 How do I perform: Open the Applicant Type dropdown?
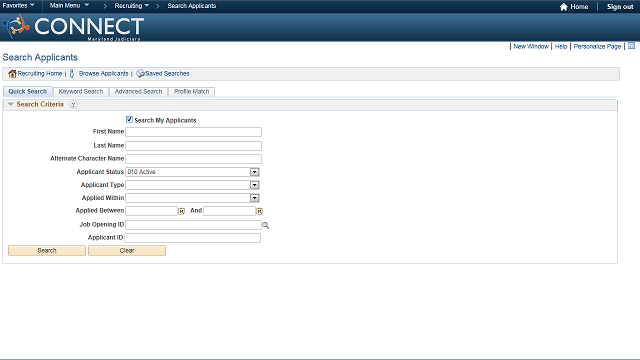click(x=254, y=185)
